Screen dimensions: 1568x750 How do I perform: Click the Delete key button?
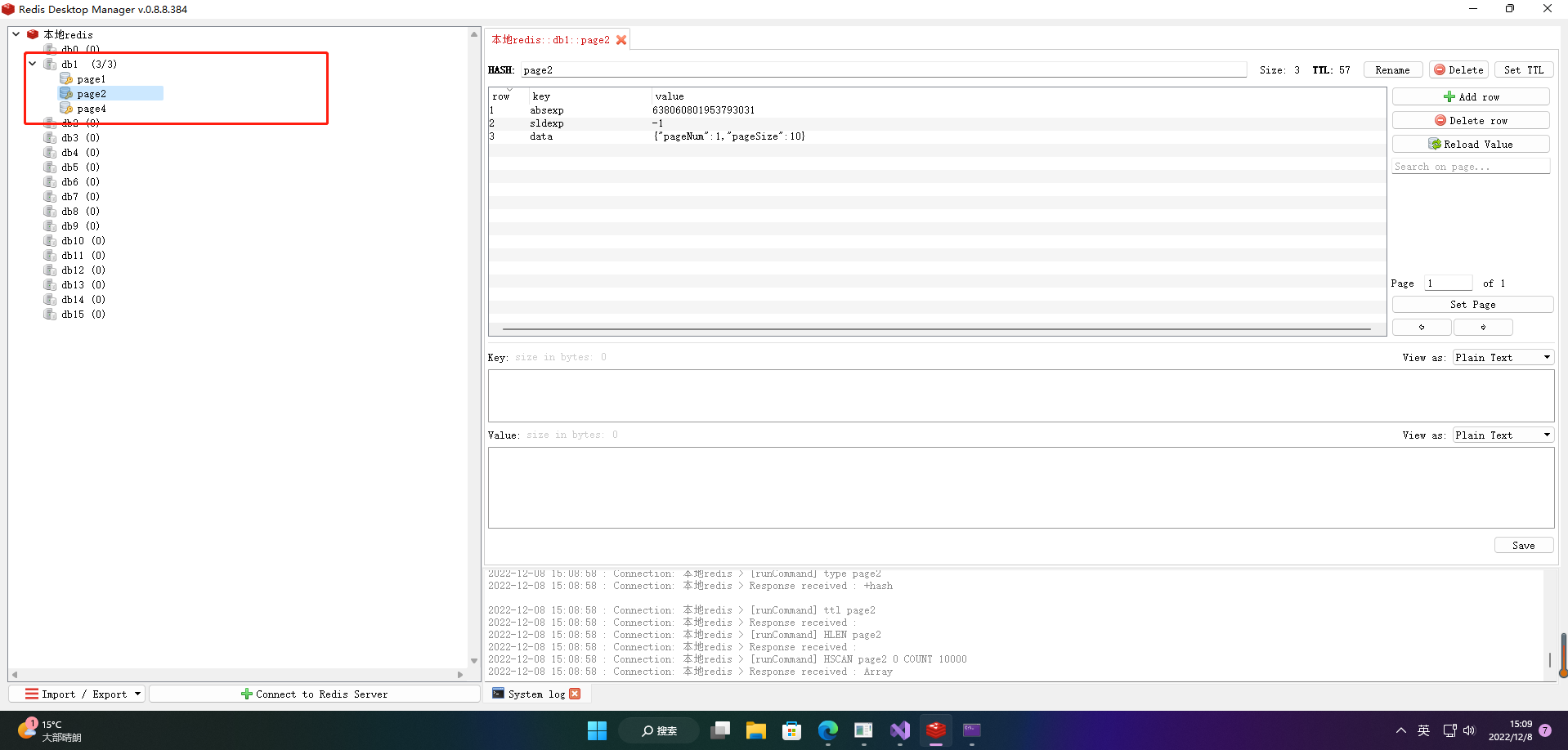click(1458, 70)
